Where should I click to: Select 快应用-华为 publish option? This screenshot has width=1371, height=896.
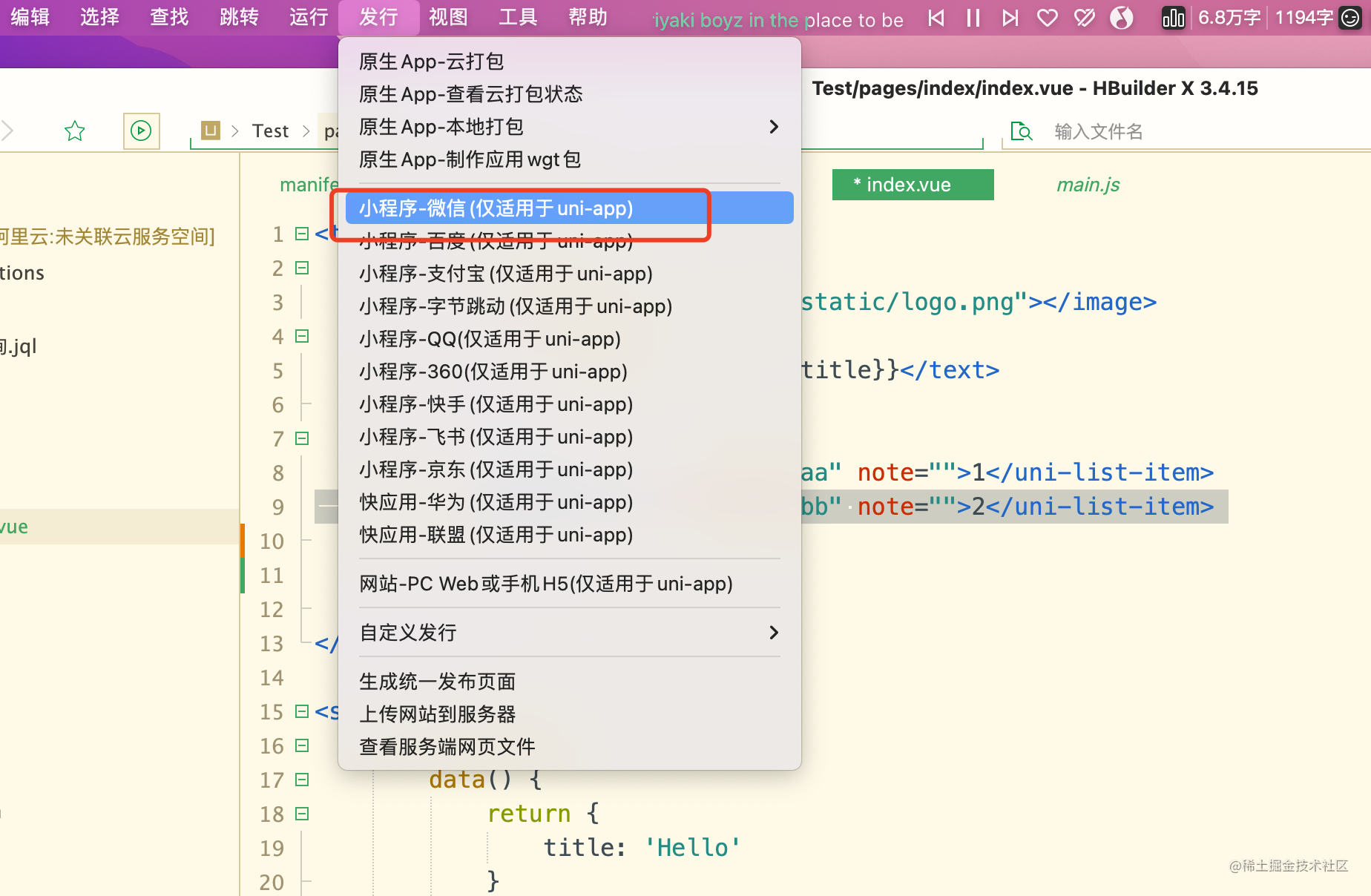click(569, 502)
